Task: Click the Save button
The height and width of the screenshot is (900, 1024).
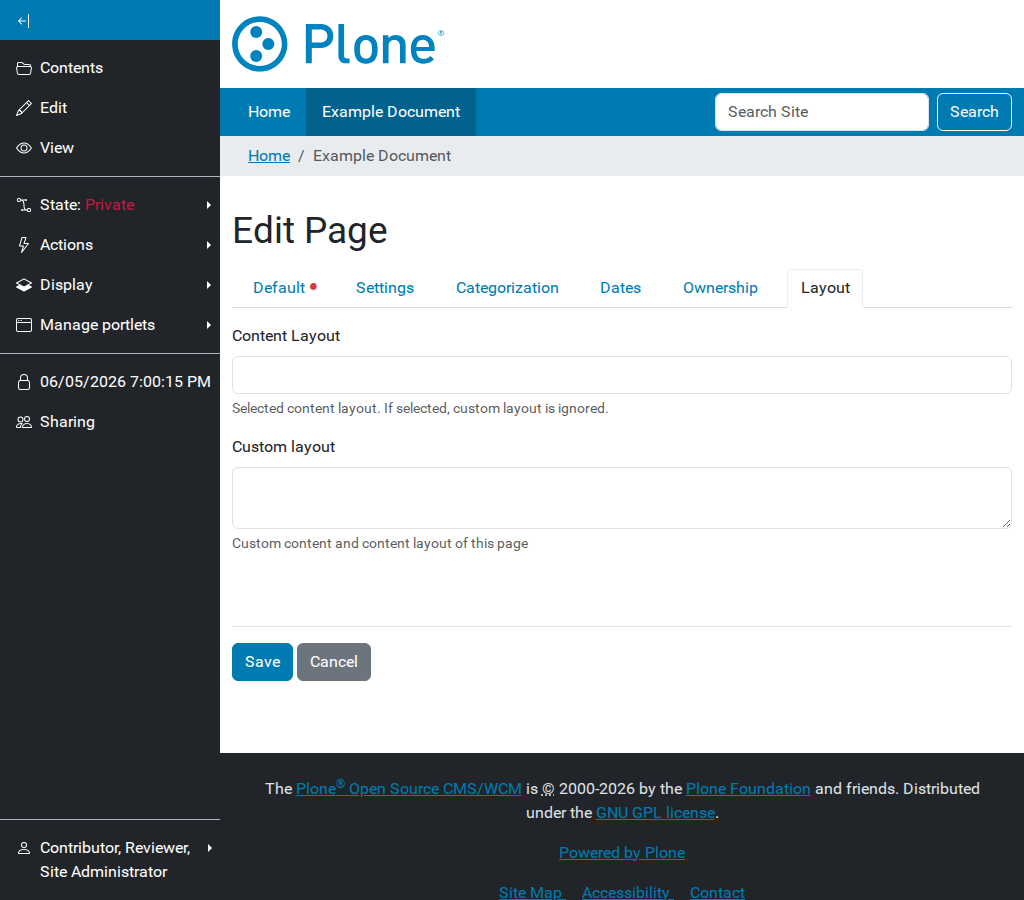Action: tap(263, 662)
